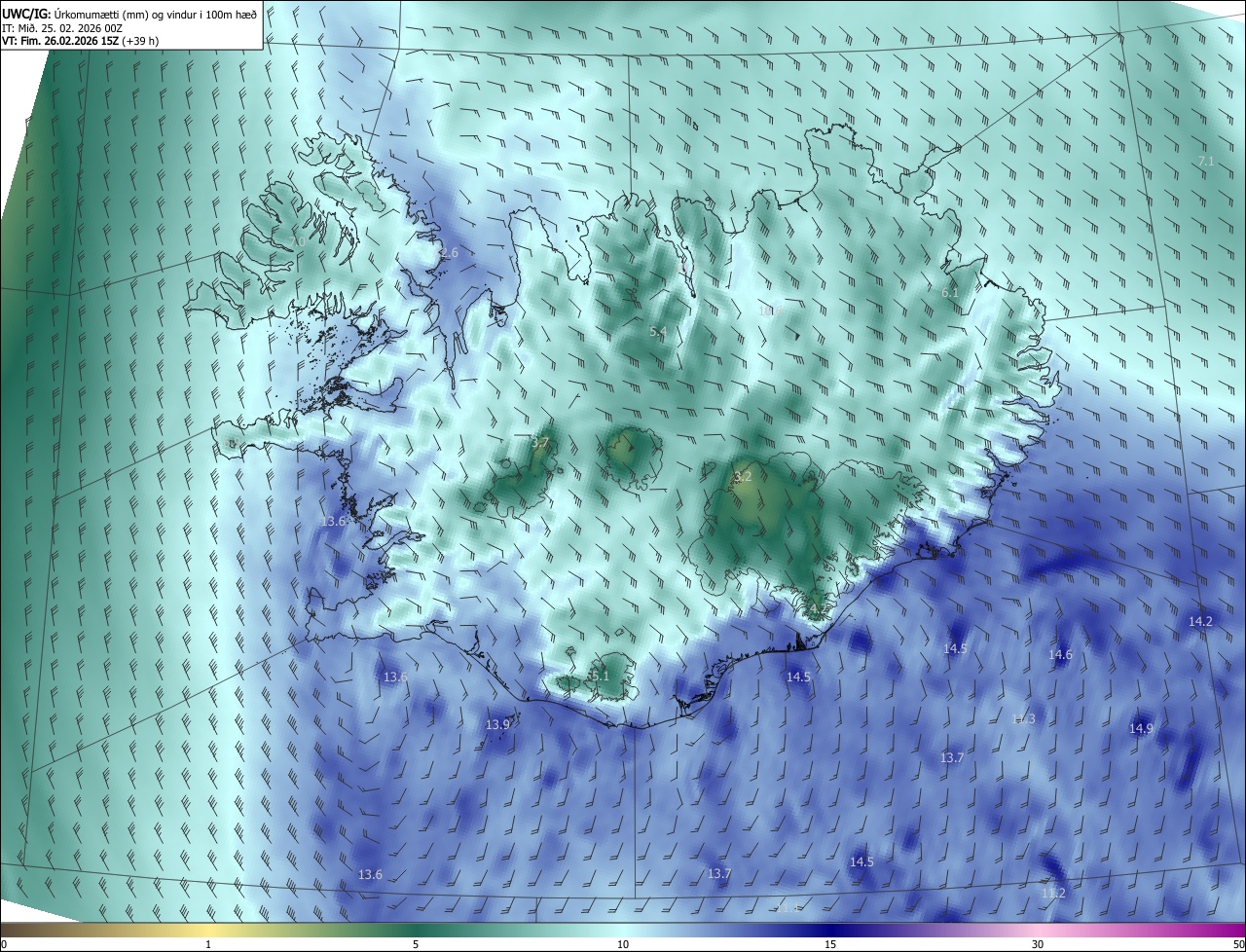Click the 6.9 value label on Snæfellsnes
This screenshot has height=952, width=1246.
point(232,443)
